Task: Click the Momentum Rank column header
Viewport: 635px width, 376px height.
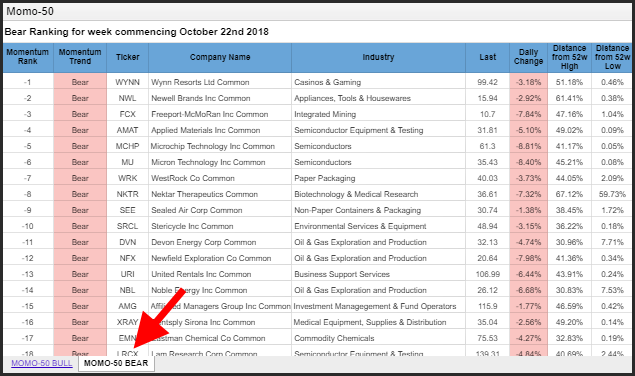Action: click(x=28, y=57)
